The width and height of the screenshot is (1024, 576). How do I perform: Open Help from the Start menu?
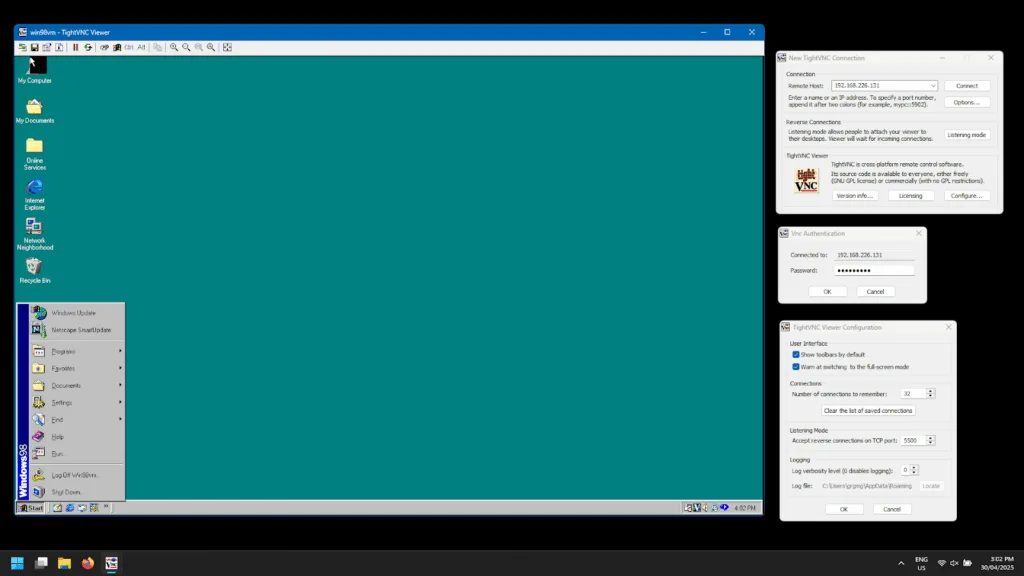pos(77,436)
